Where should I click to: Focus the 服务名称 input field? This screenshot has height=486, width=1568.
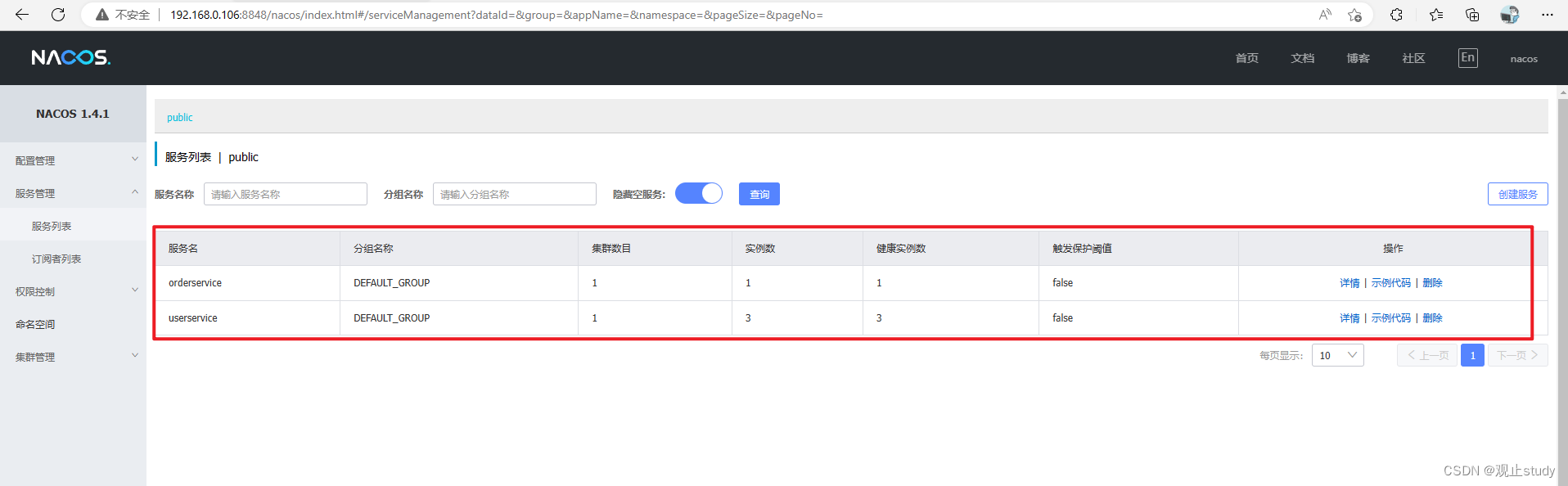(x=286, y=194)
